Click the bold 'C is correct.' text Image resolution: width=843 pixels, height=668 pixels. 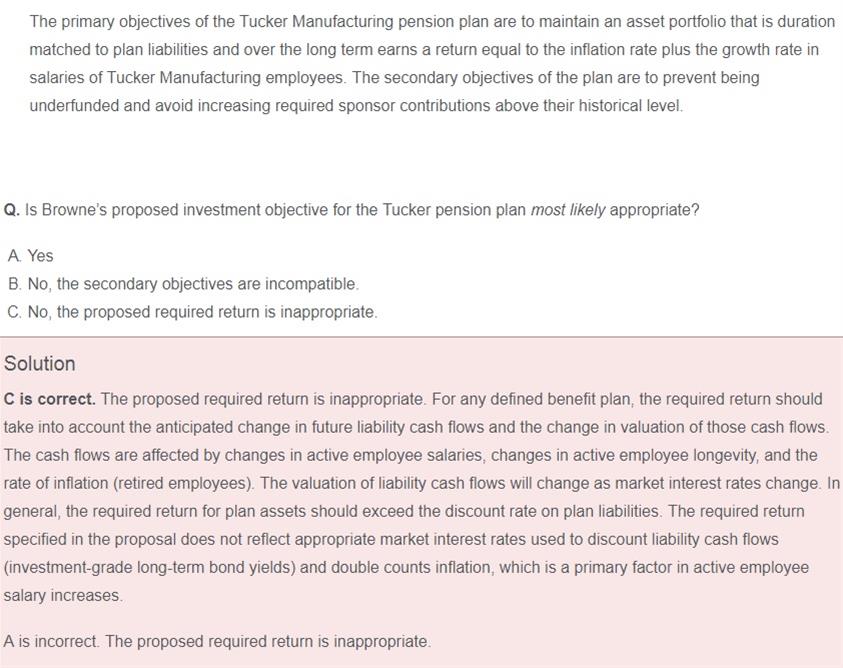(x=49, y=399)
